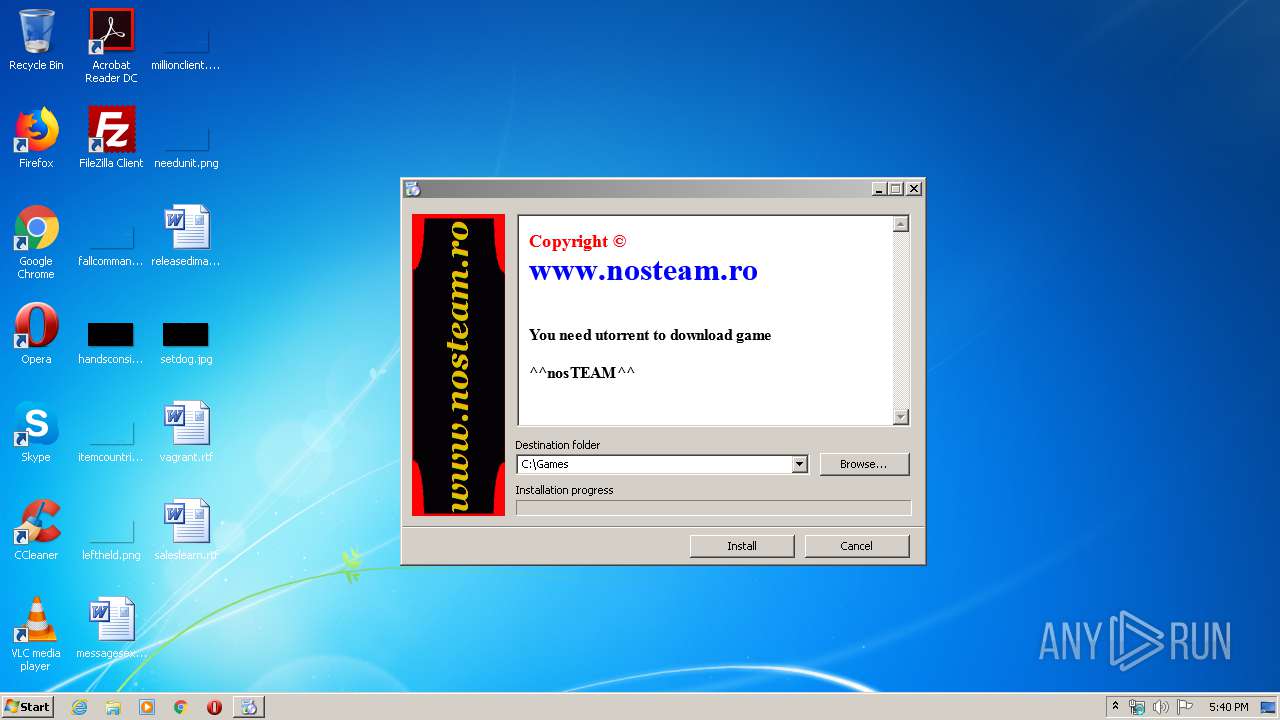1280x720 pixels.
Task: Minimize the installer window
Action: coord(879,188)
